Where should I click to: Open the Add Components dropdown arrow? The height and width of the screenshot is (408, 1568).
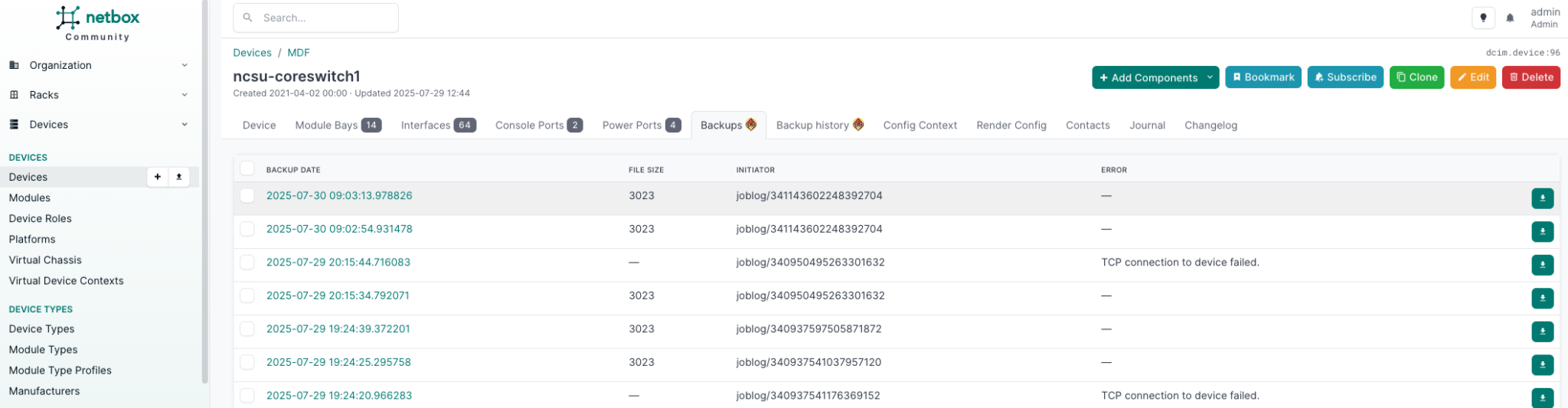(1210, 77)
